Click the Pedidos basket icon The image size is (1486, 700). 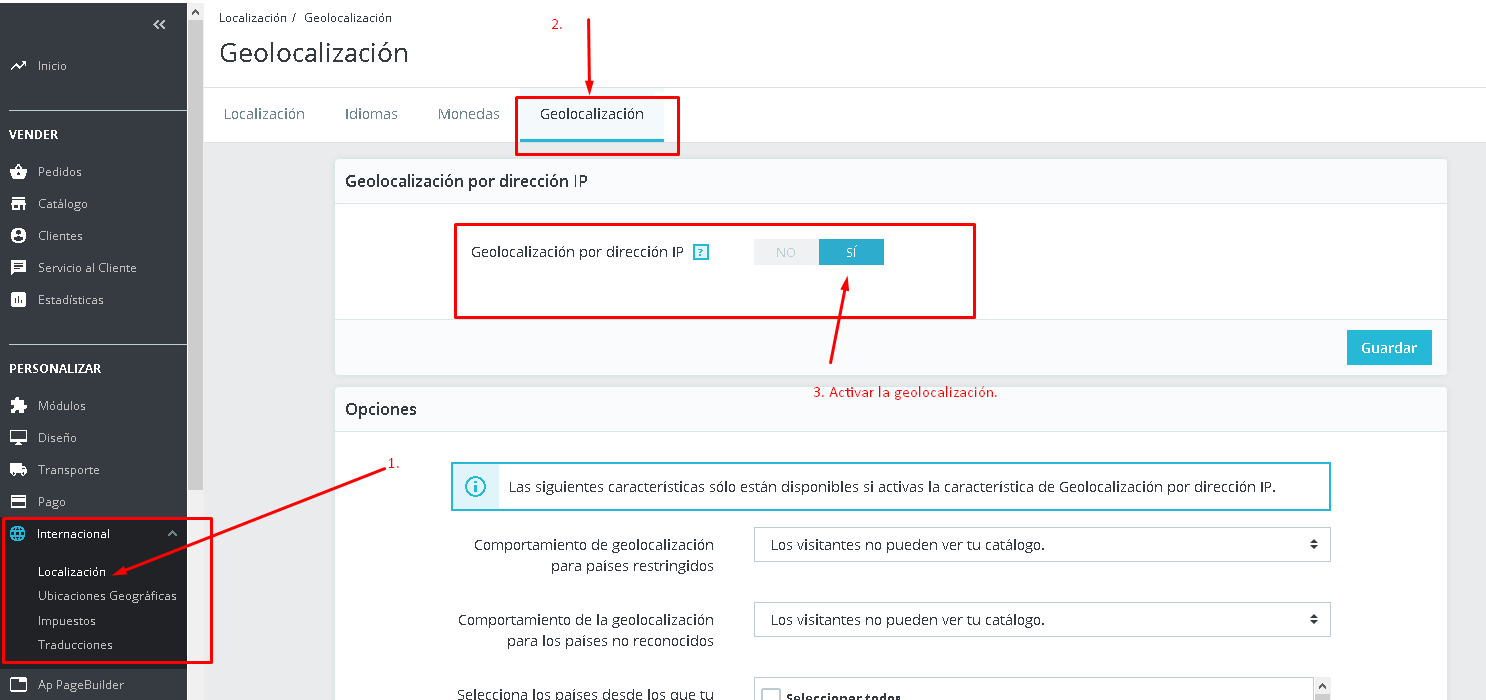tap(17, 172)
